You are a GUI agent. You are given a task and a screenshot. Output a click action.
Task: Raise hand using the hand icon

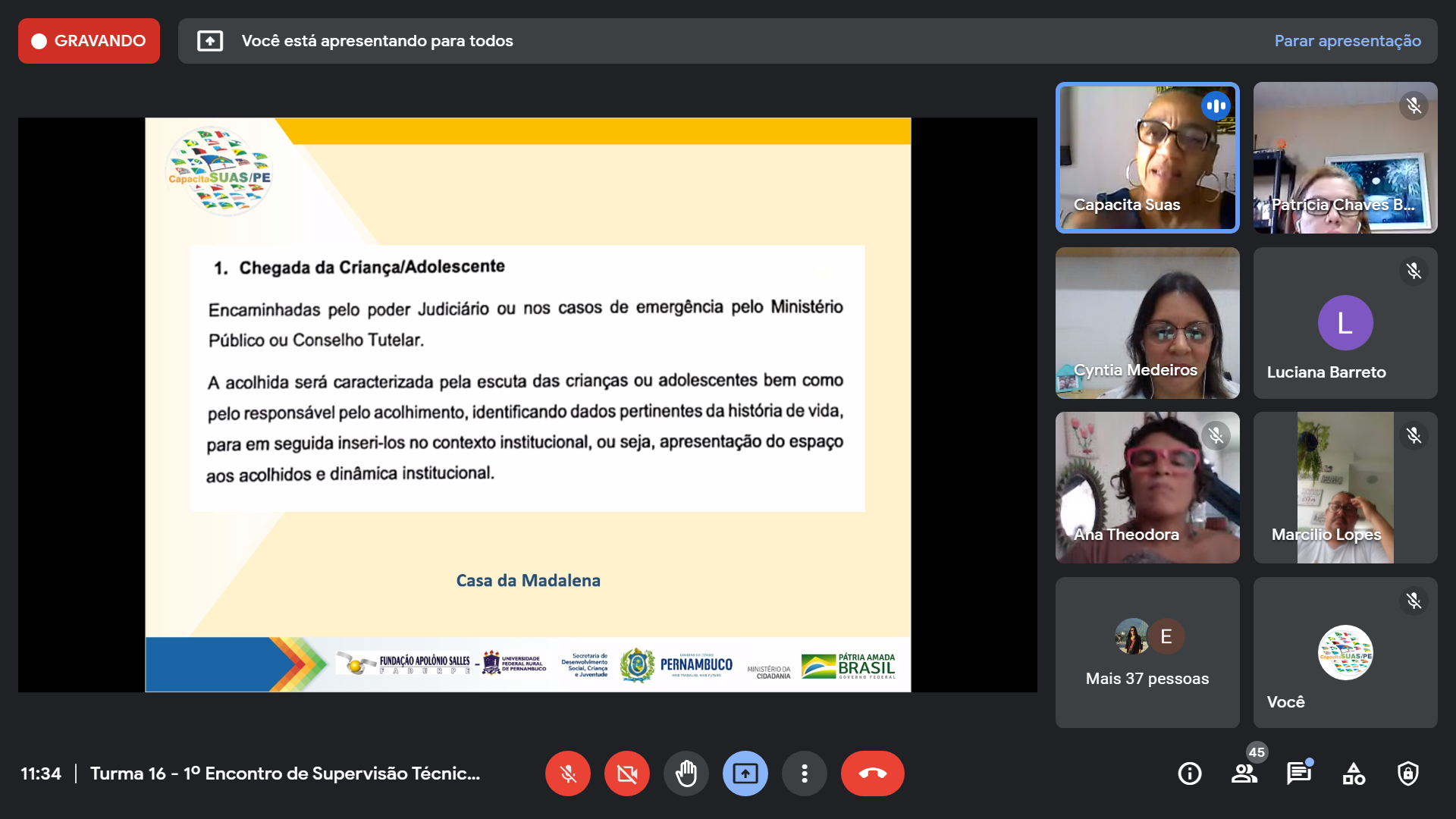pos(686,773)
